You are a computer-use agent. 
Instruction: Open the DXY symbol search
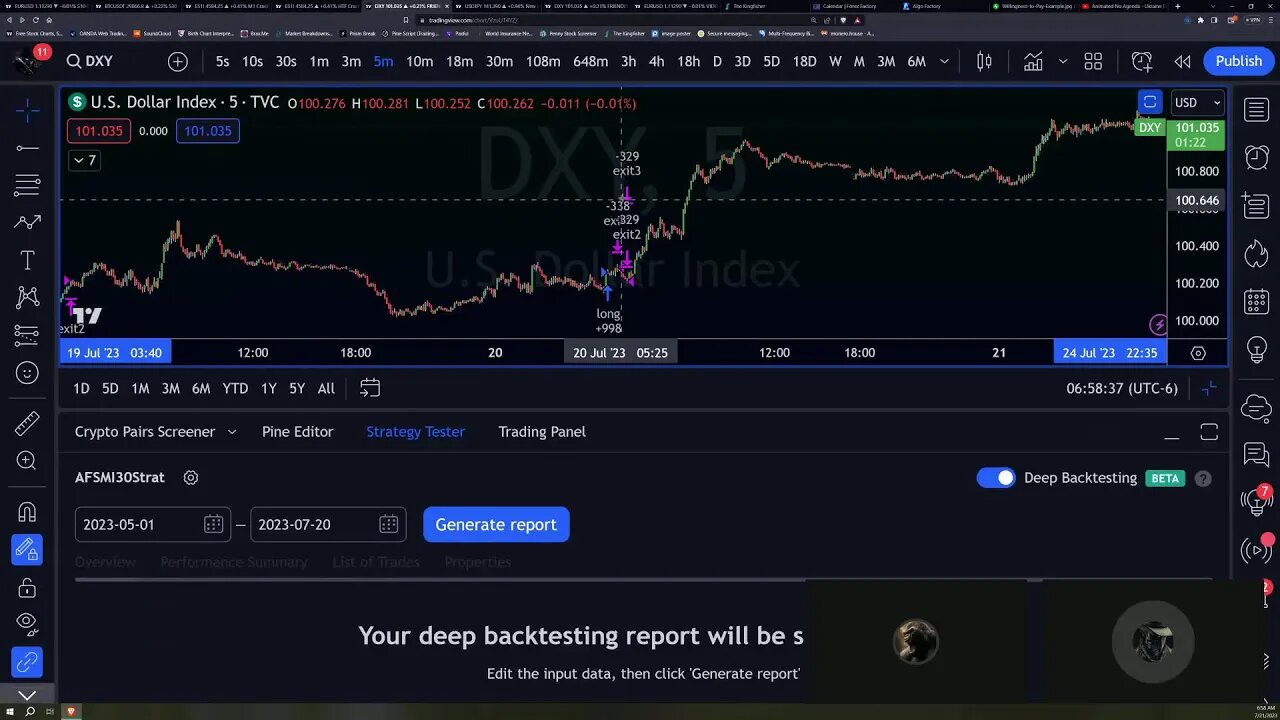pyautogui.click(x=90, y=61)
